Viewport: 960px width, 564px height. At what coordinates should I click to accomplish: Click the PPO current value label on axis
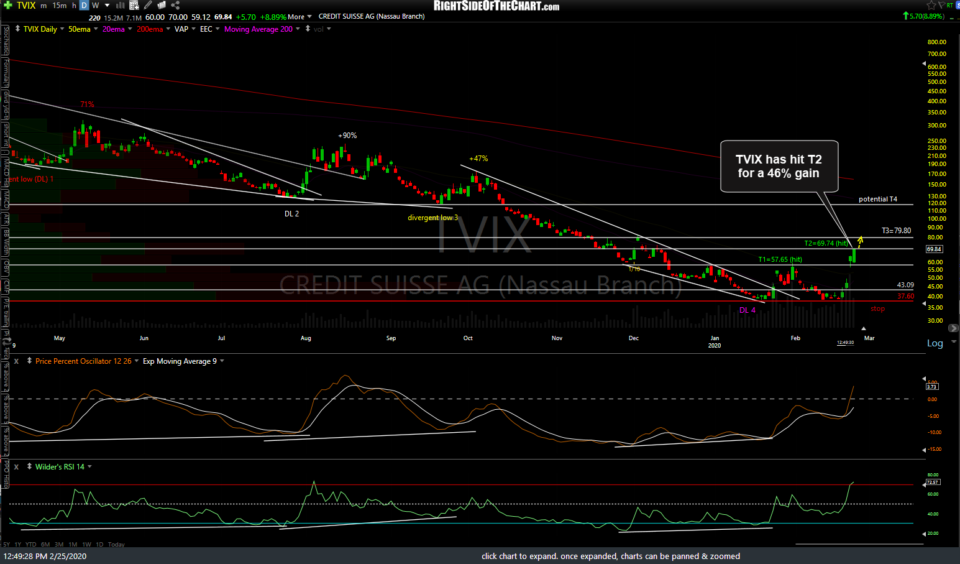932,386
